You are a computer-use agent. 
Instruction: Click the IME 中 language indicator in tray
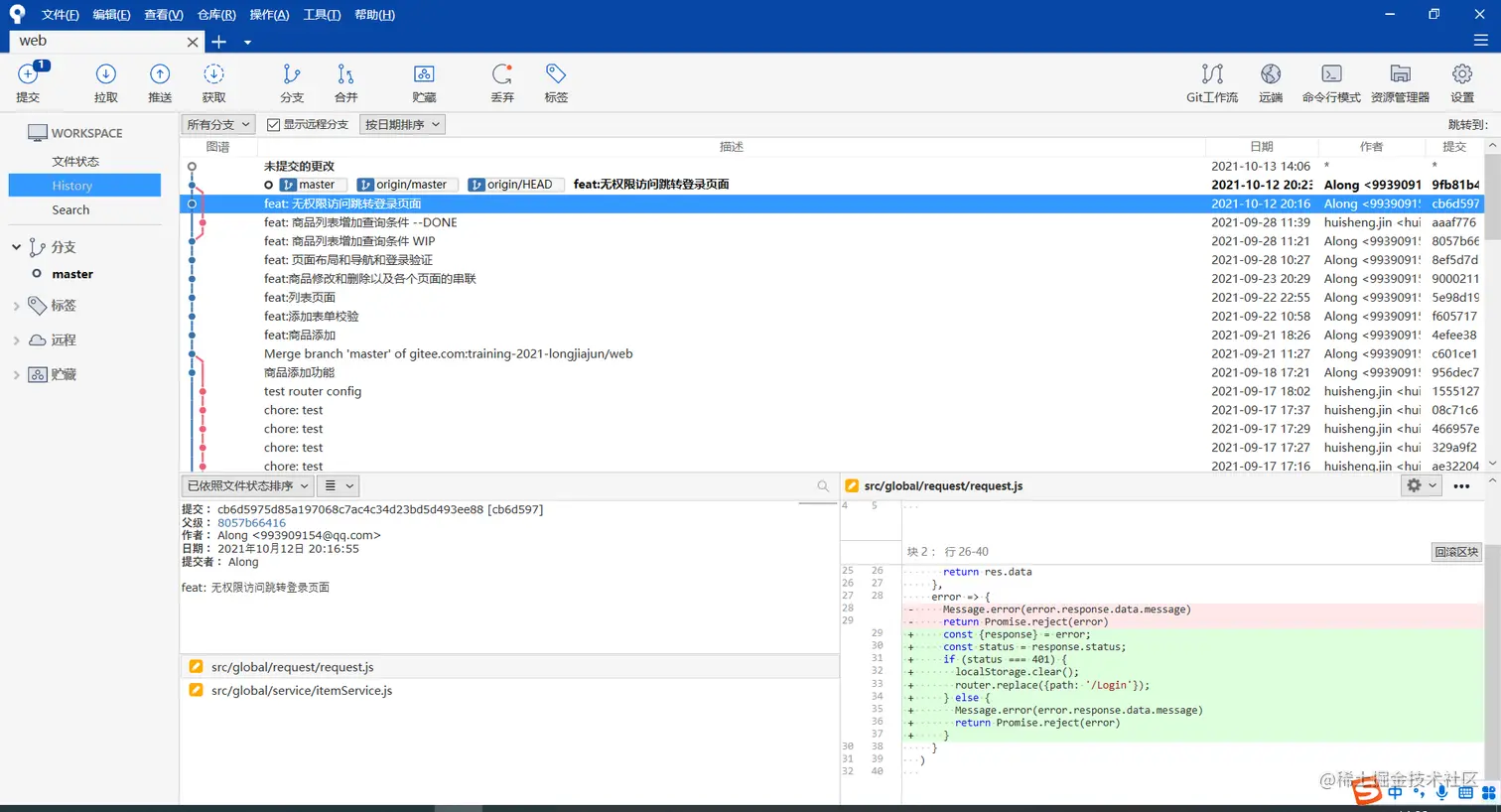(x=1396, y=792)
